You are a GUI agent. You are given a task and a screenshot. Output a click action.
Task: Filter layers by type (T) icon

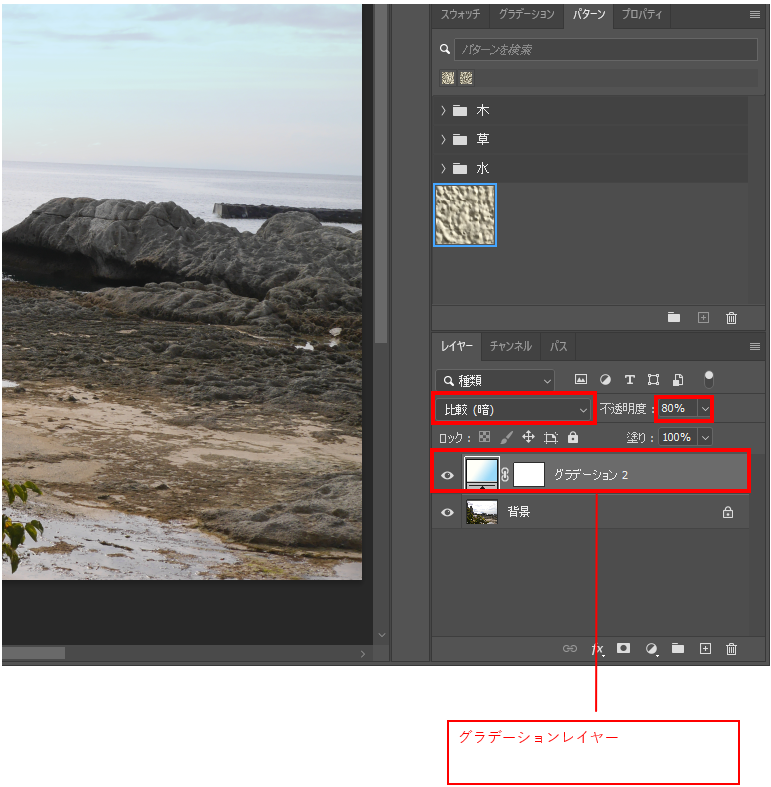pyautogui.click(x=629, y=380)
